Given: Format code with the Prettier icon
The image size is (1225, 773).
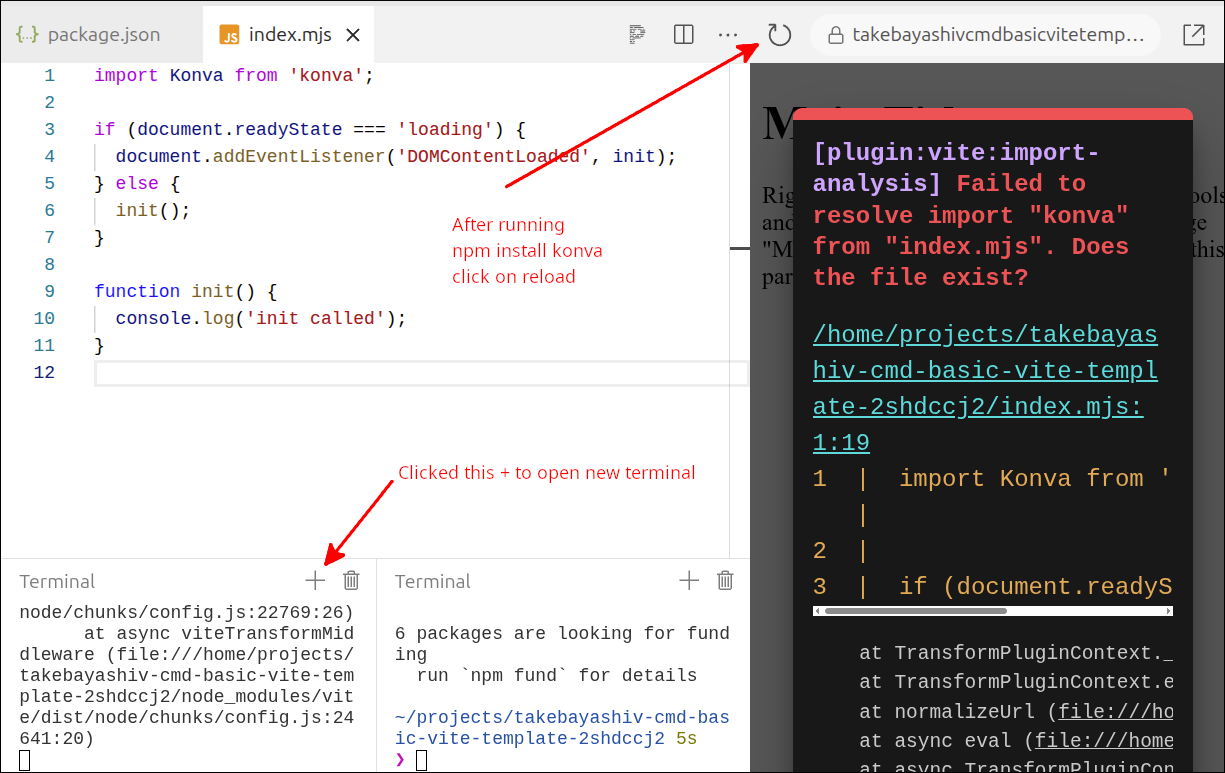Looking at the screenshot, I should [x=637, y=35].
